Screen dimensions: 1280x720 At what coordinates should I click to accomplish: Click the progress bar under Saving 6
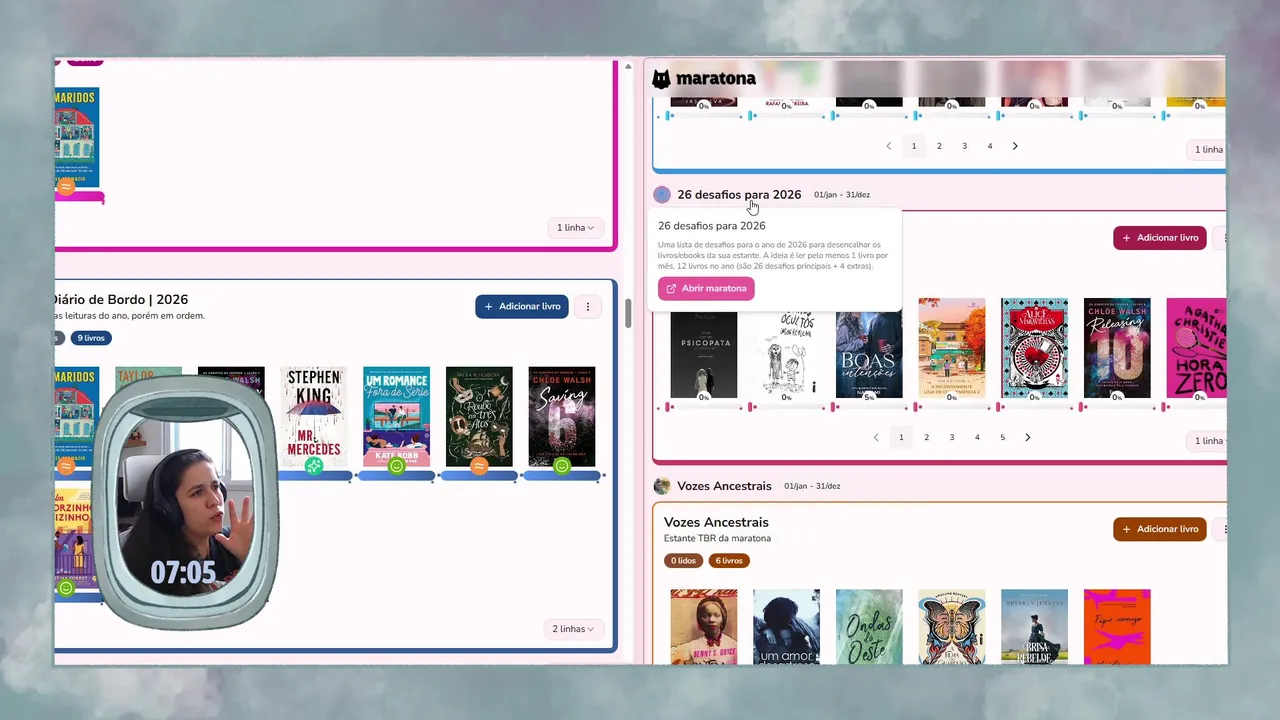pyautogui.click(x=564, y=476)
